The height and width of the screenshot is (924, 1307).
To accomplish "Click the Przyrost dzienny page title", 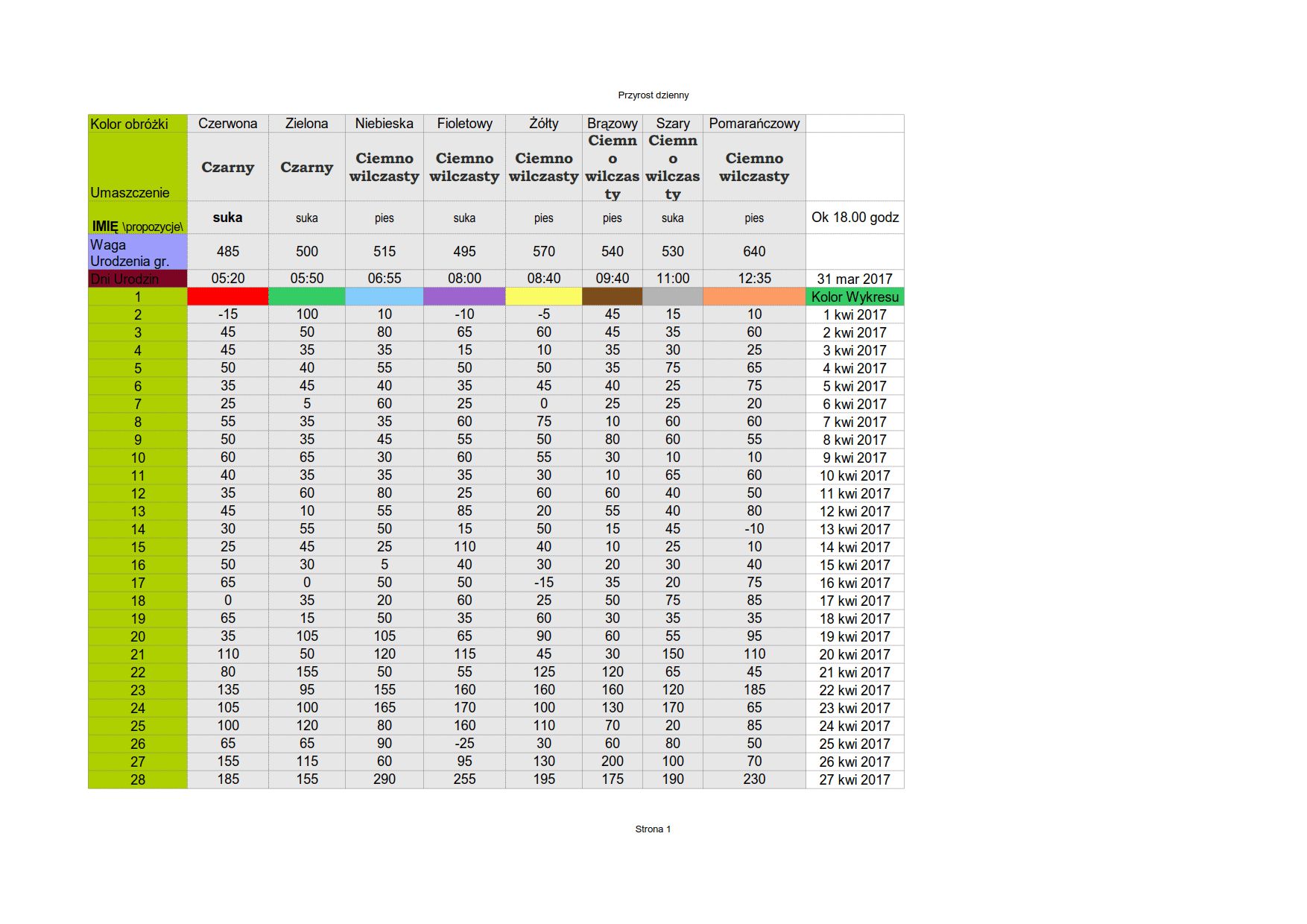I will point(653,95).
